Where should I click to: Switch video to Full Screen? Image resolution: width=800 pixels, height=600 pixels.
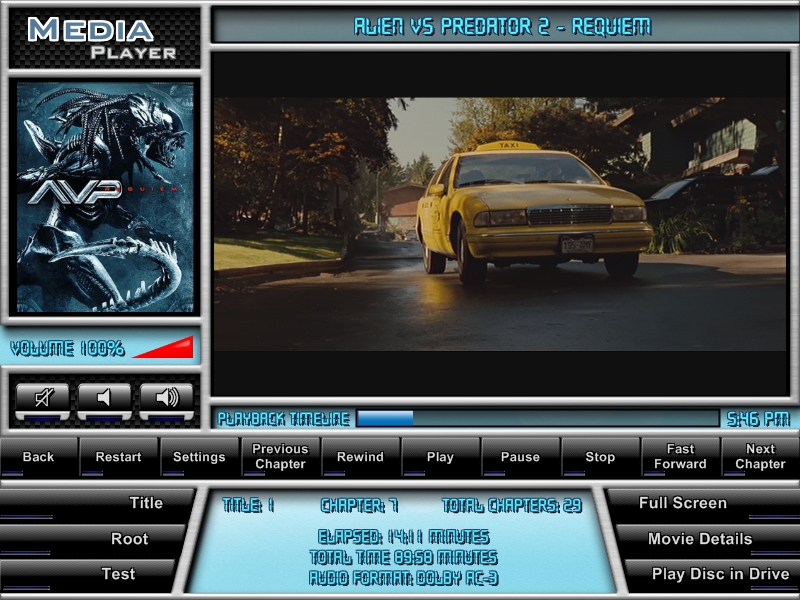click(703, 504)
